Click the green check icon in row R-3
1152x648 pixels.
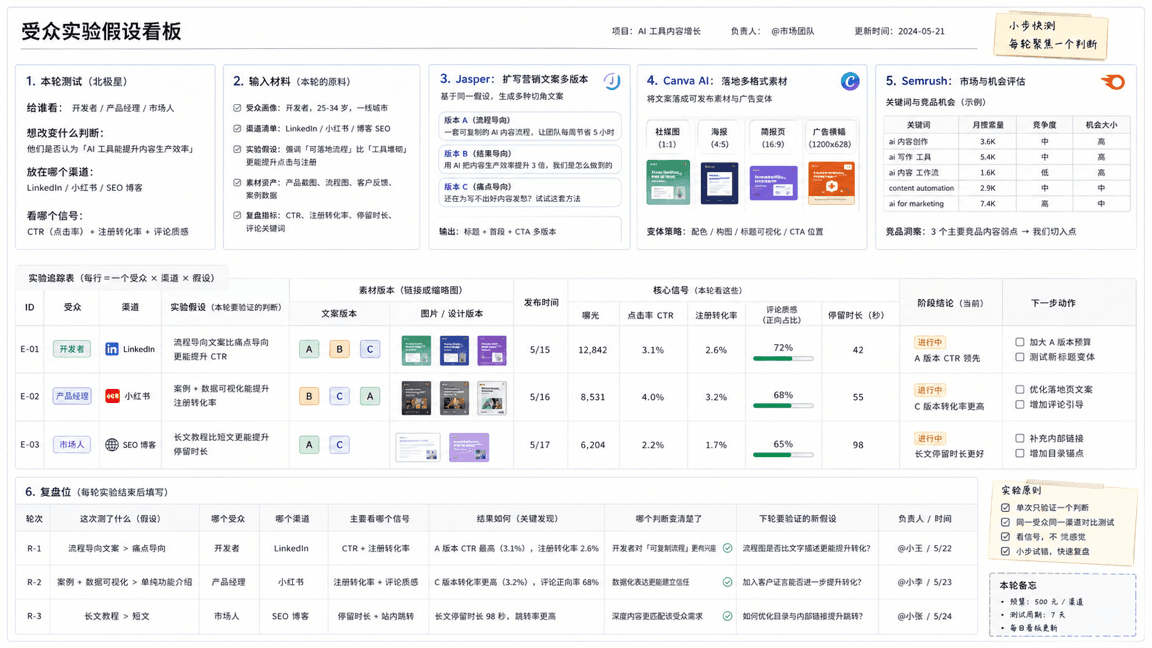point(727,616)
